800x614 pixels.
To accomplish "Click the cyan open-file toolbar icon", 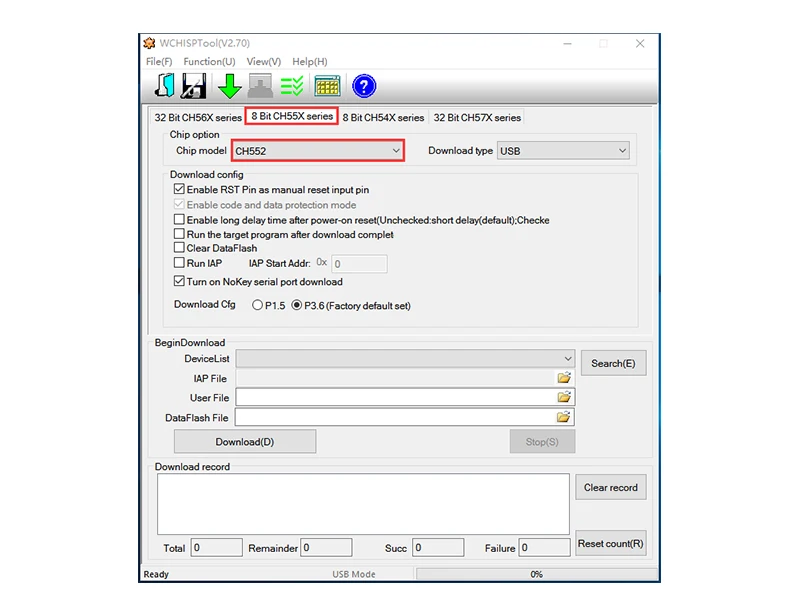I will (x=165, y=85).
